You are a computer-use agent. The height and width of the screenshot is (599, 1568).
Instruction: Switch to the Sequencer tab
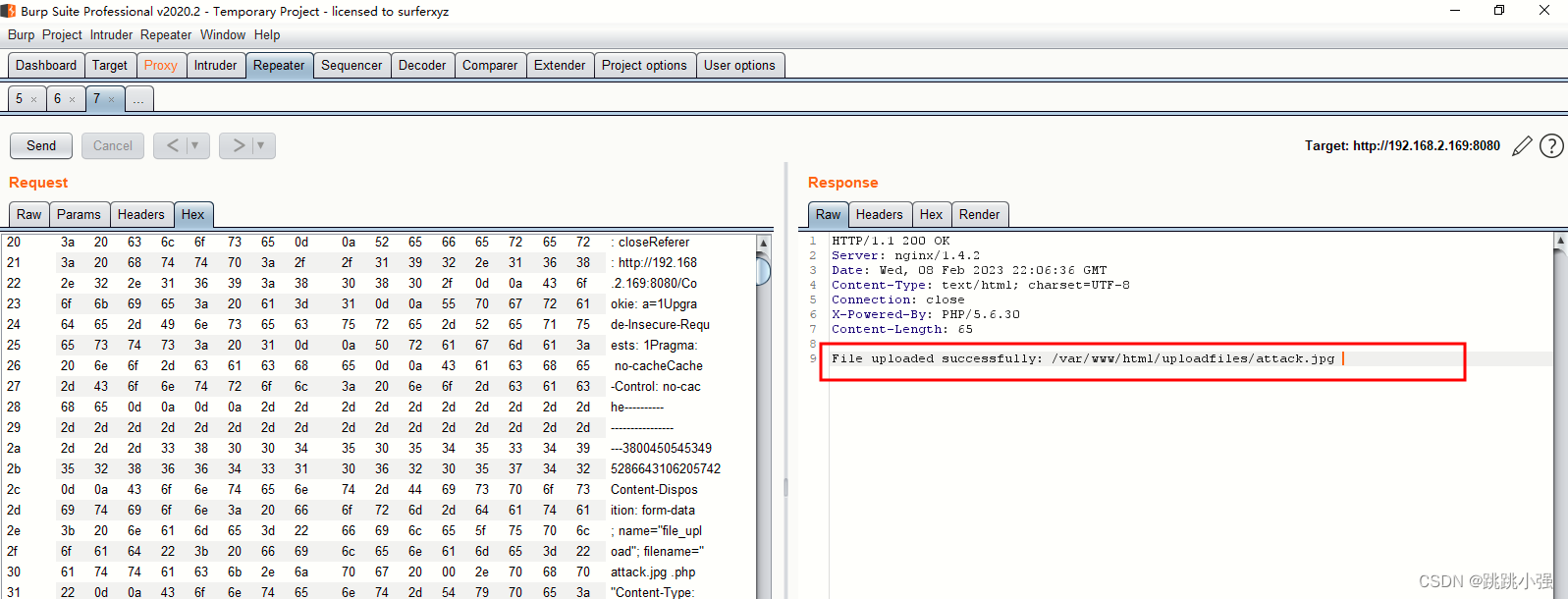point(351,66)
